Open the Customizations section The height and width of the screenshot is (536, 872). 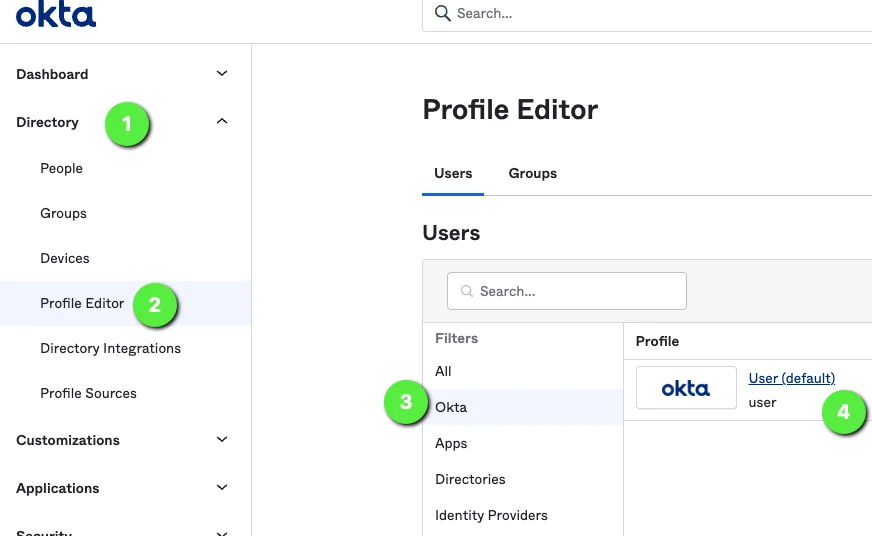pos(68,440)
